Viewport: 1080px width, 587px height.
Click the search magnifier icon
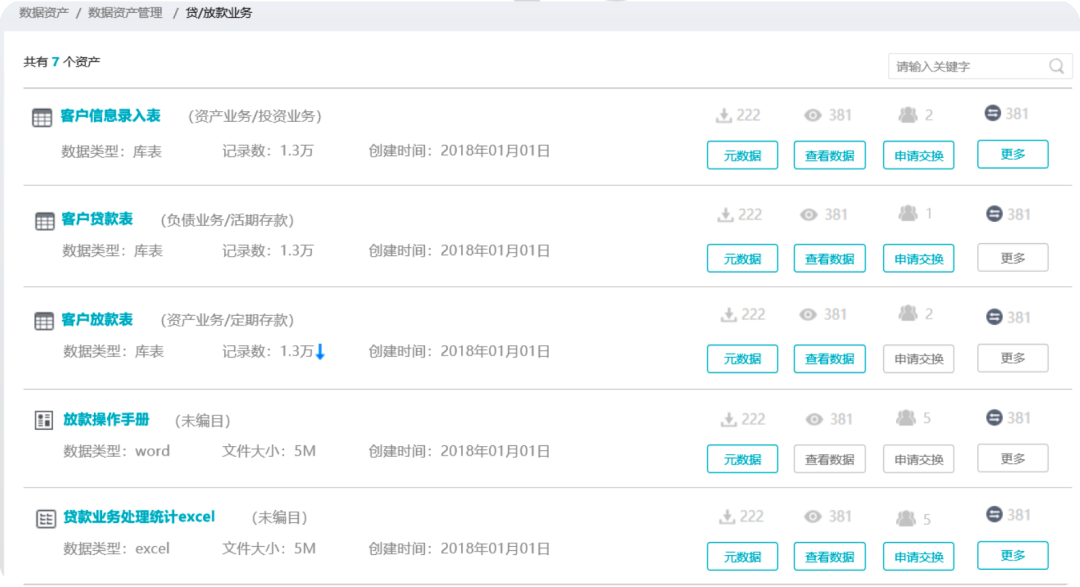pos(1056,67)
